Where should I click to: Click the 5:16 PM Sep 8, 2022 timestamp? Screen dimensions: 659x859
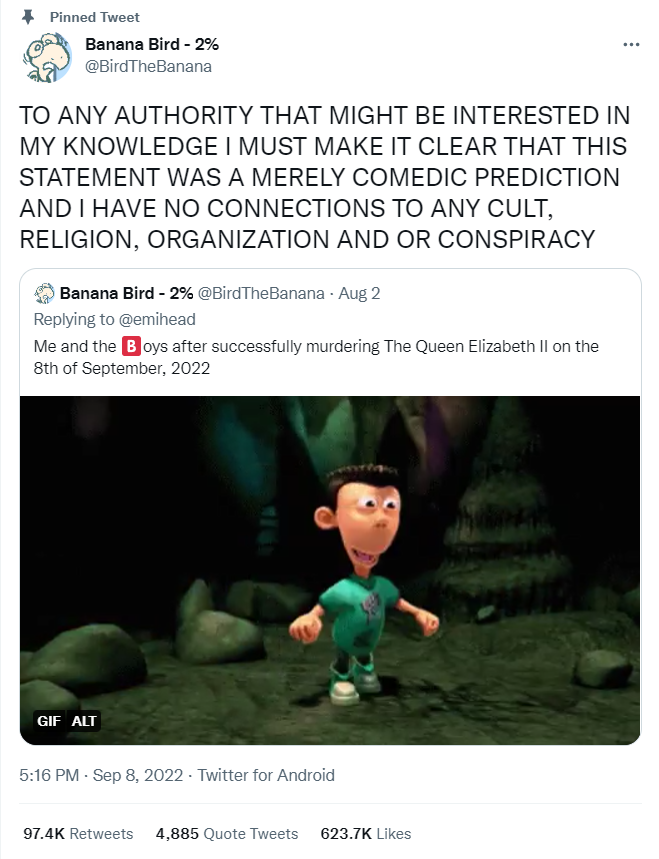click(x=101, y=775)
